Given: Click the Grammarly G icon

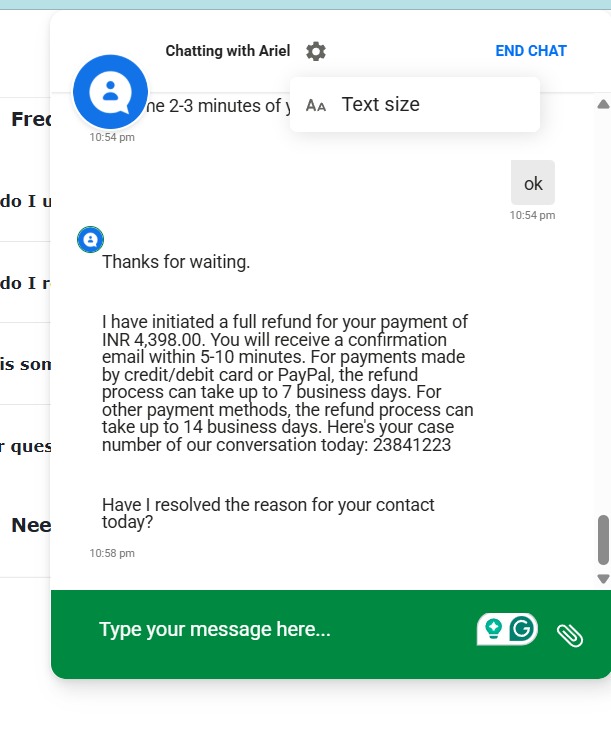Looking at the screenshot, I should 522,629.
